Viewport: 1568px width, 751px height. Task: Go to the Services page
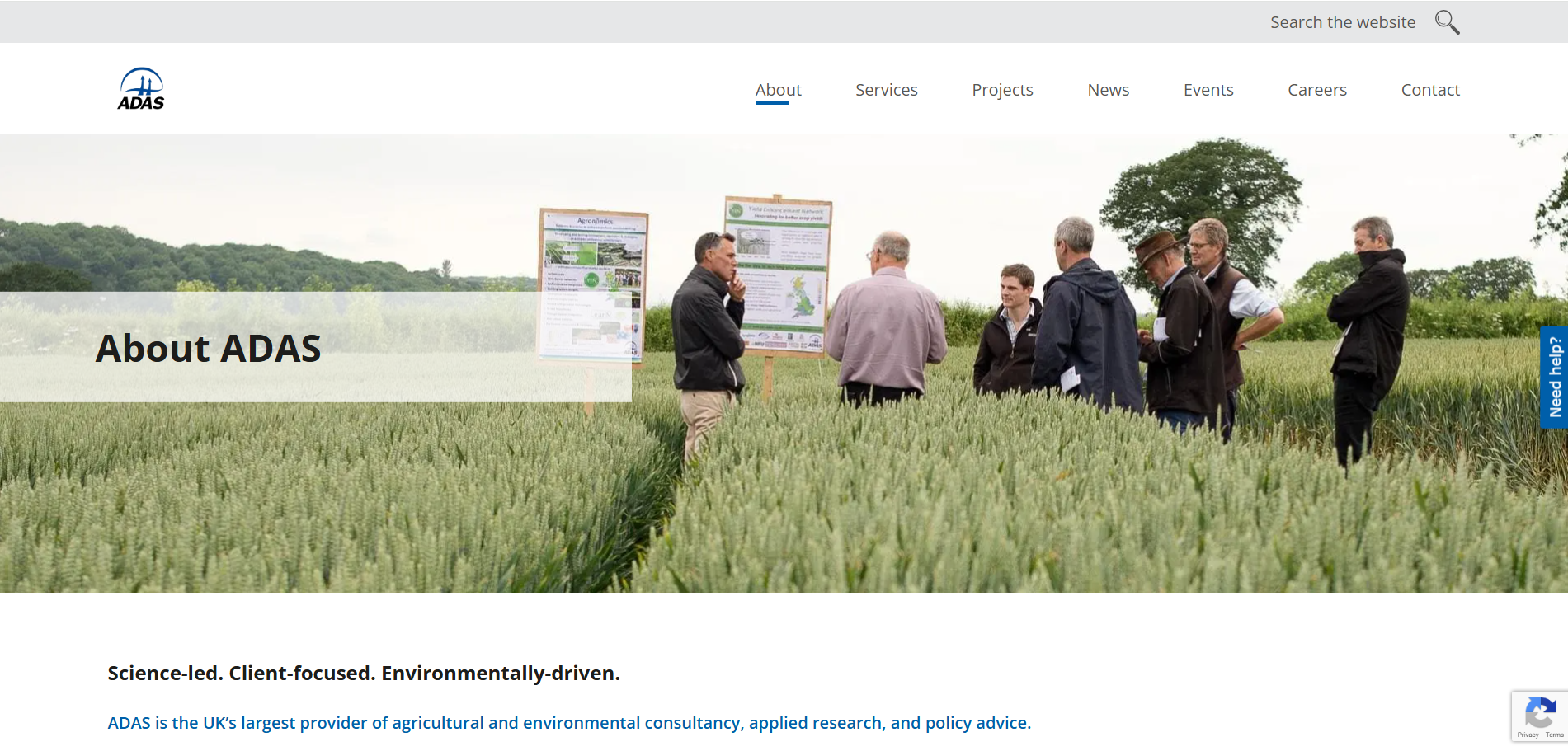[x=886, y=90]
